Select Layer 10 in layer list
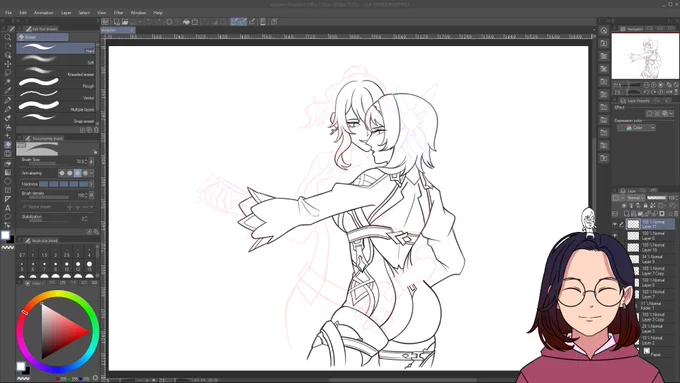680x383 pixels. pyautogui.click(x=650, y=248)
